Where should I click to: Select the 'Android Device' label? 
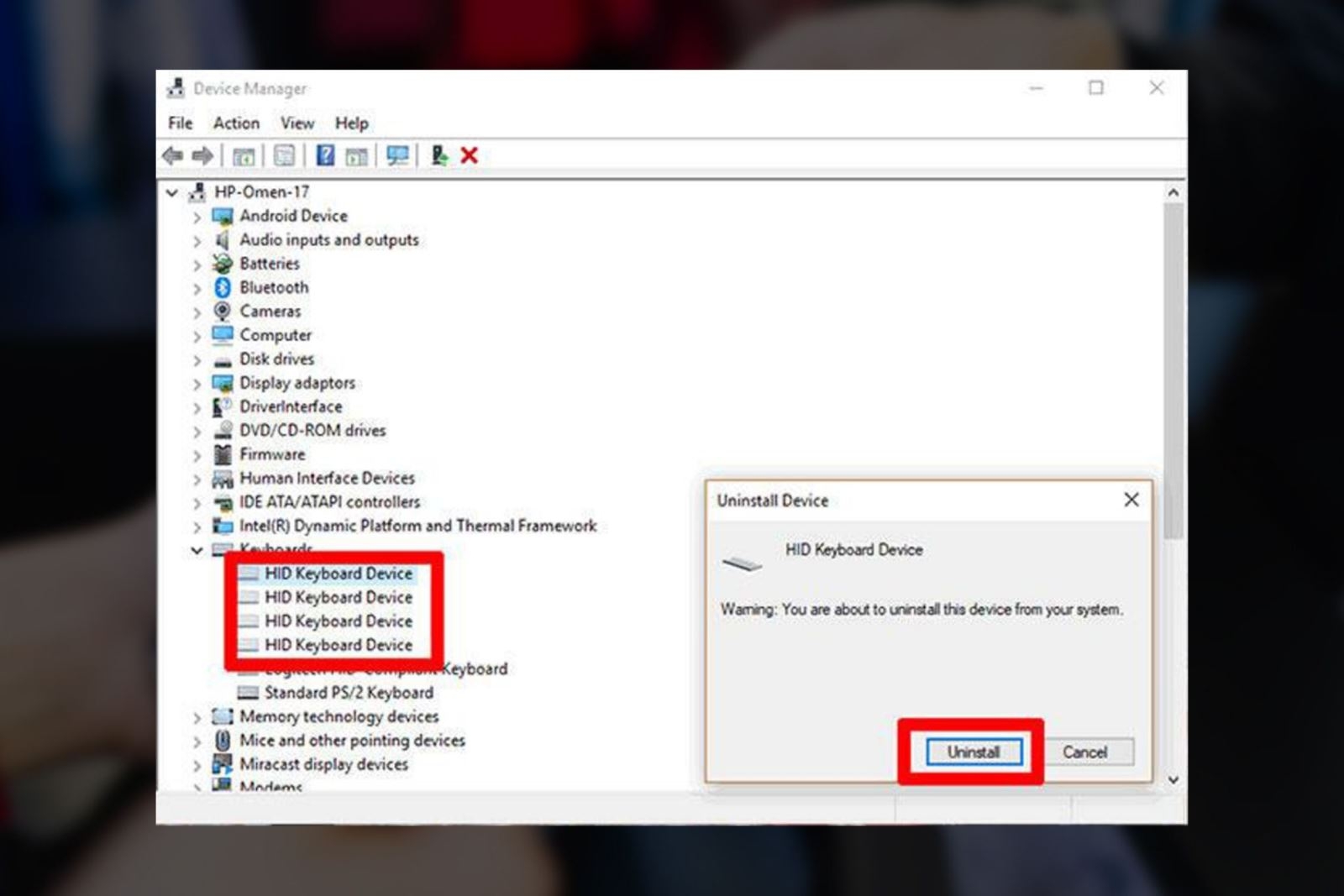(293, 216)
